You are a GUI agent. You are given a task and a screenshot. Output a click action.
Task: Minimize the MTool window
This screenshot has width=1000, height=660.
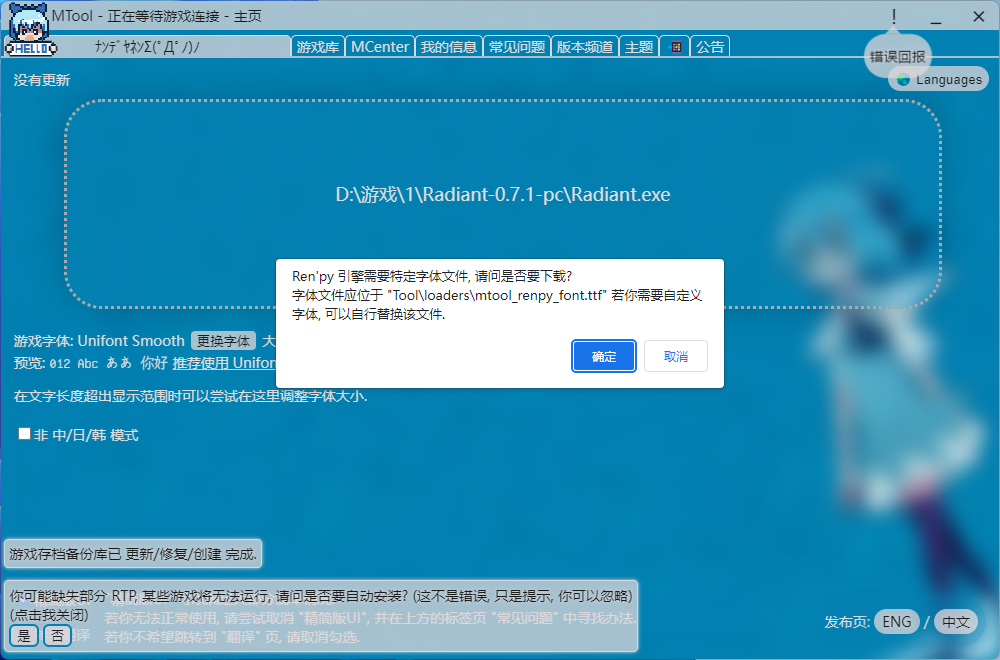936,17
